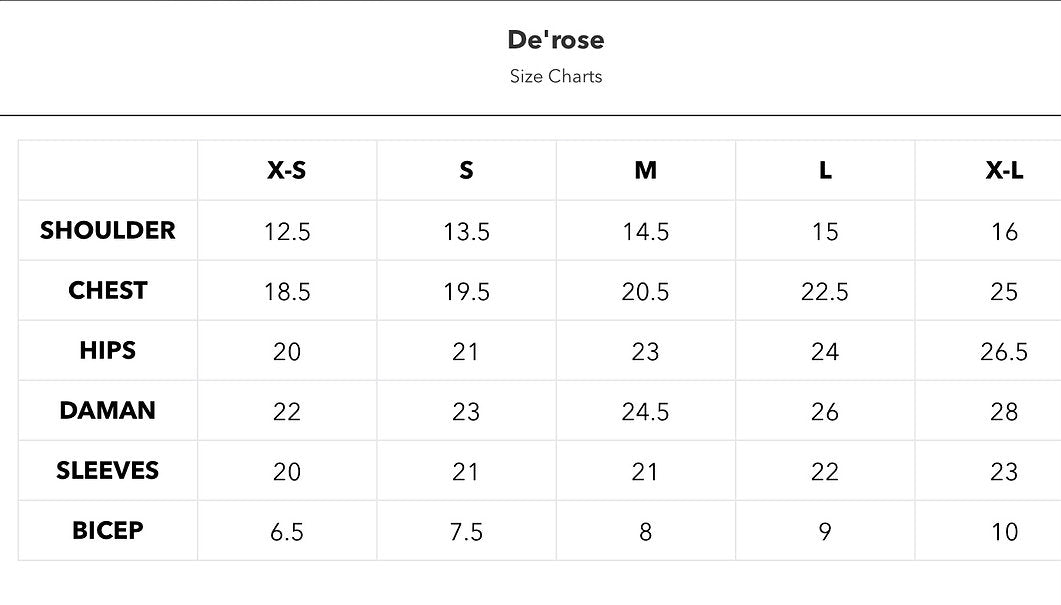Screen dimensions: 1061x605
Task: Select the X-S column header
Action: pyautogui.click(x=286, y=170)
